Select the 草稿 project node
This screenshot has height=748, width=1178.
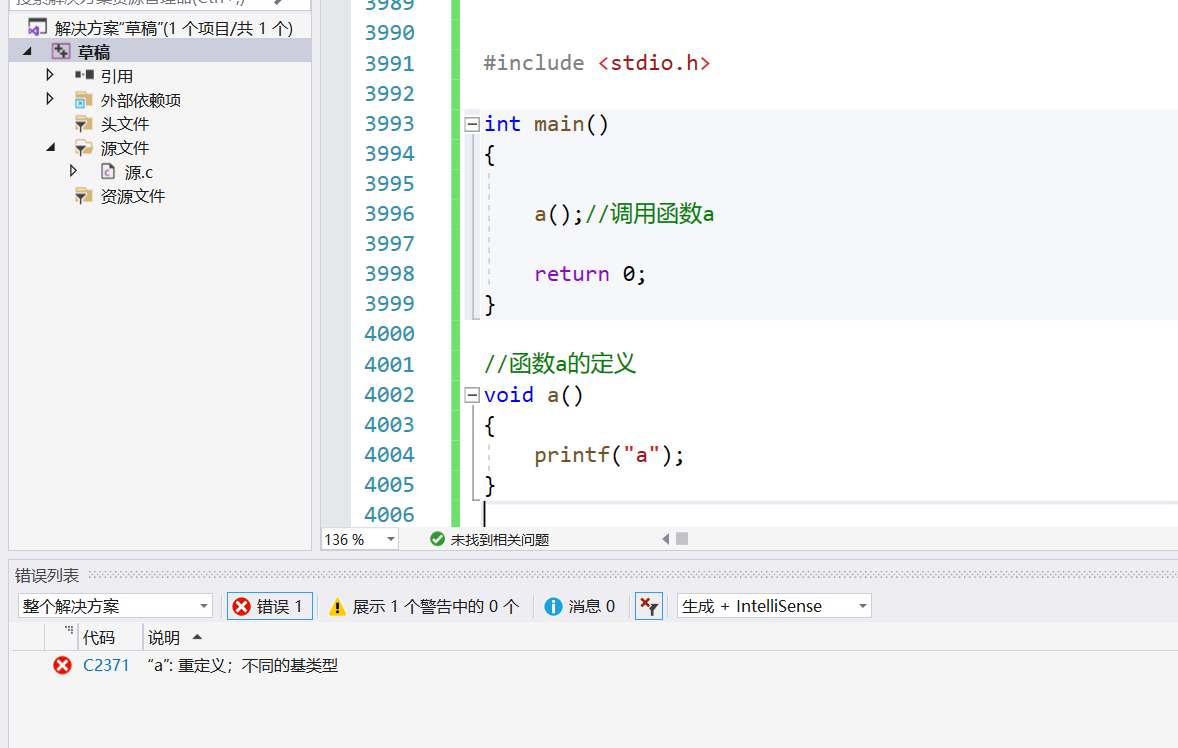[x=159, y=52]
